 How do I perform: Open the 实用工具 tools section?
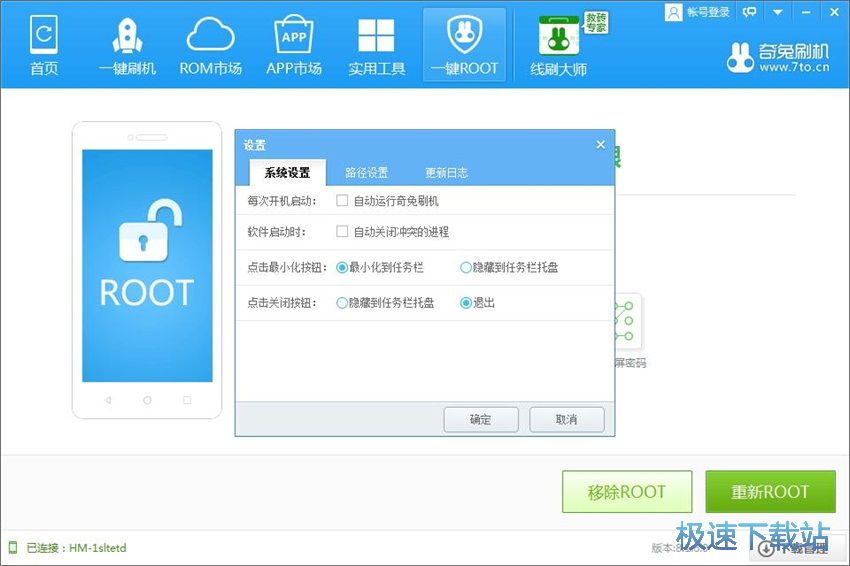tap(377, 46)
